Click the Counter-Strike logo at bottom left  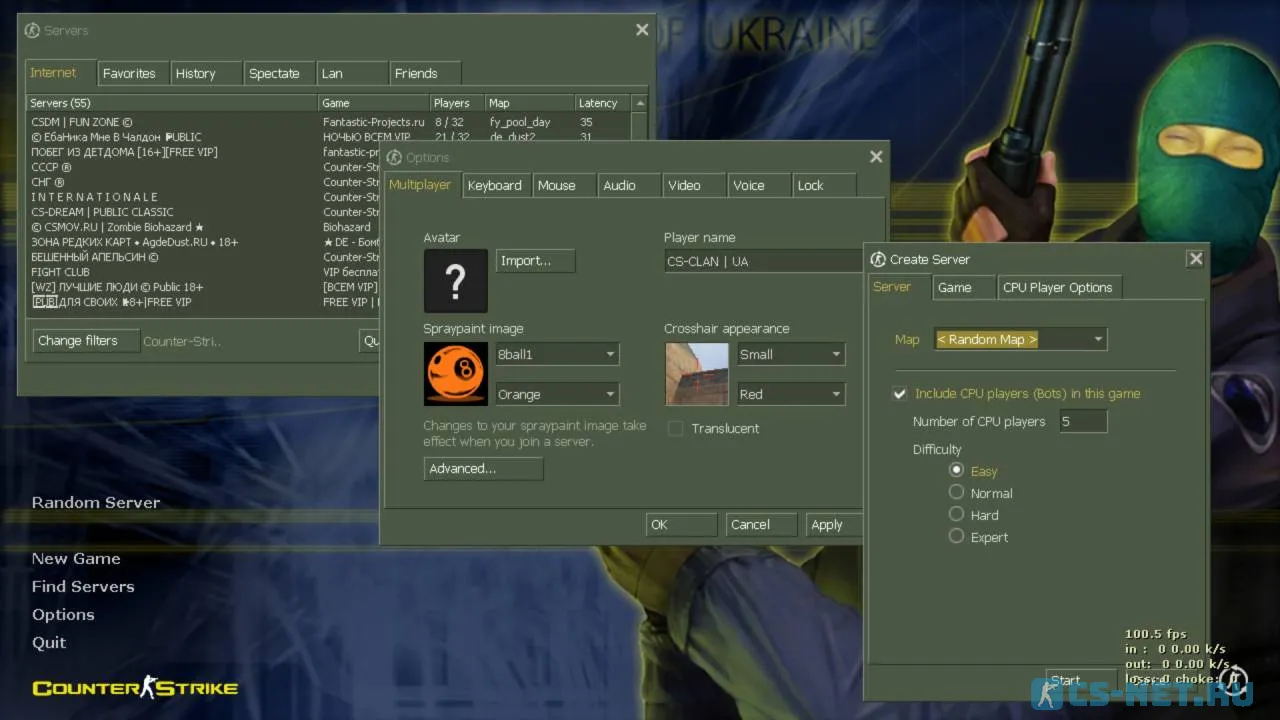135,687
